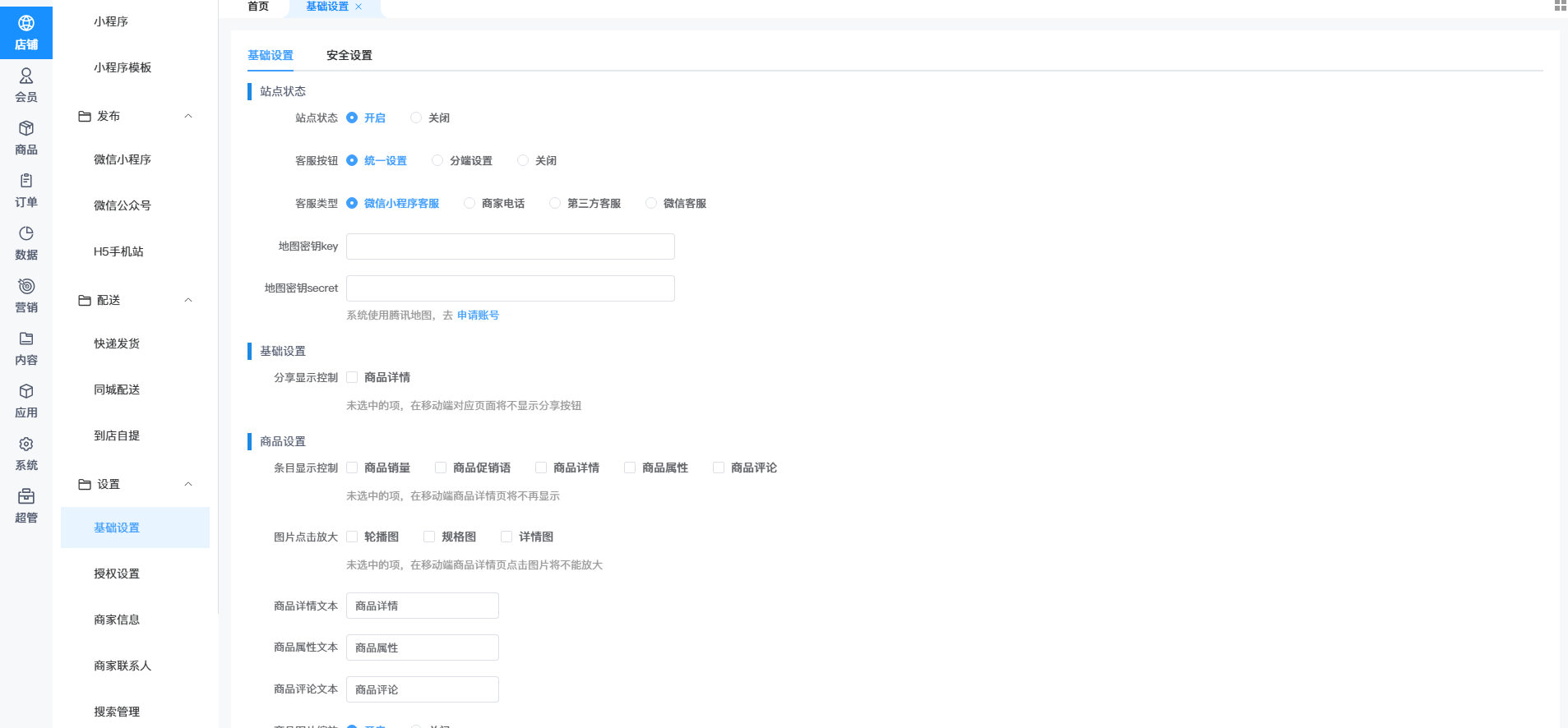1568x728 pixels.
Task: Click the folder icon beside 发布
Action: [84, 117]
